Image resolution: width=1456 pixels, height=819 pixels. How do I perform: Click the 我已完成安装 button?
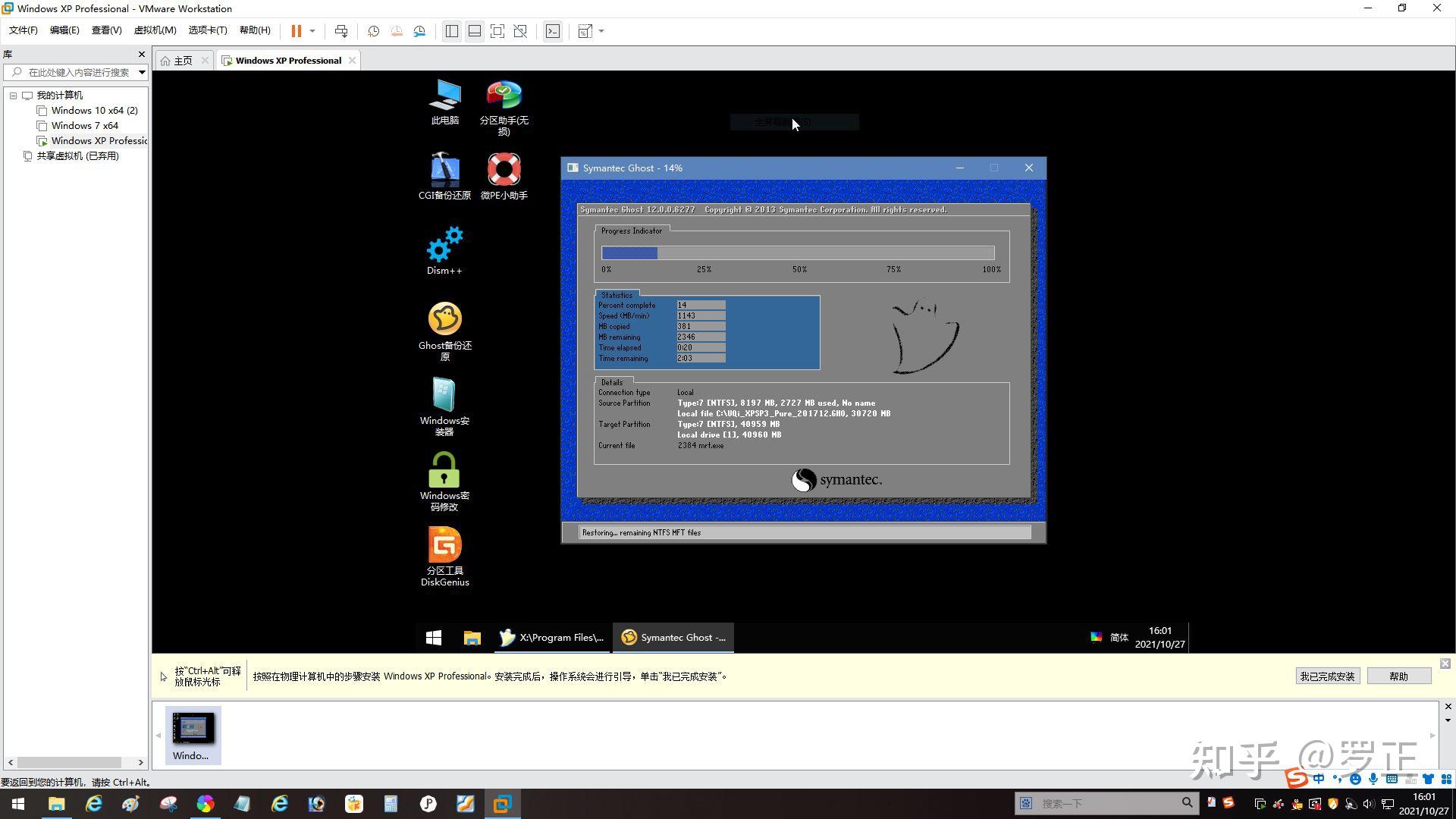point(1327,676)
